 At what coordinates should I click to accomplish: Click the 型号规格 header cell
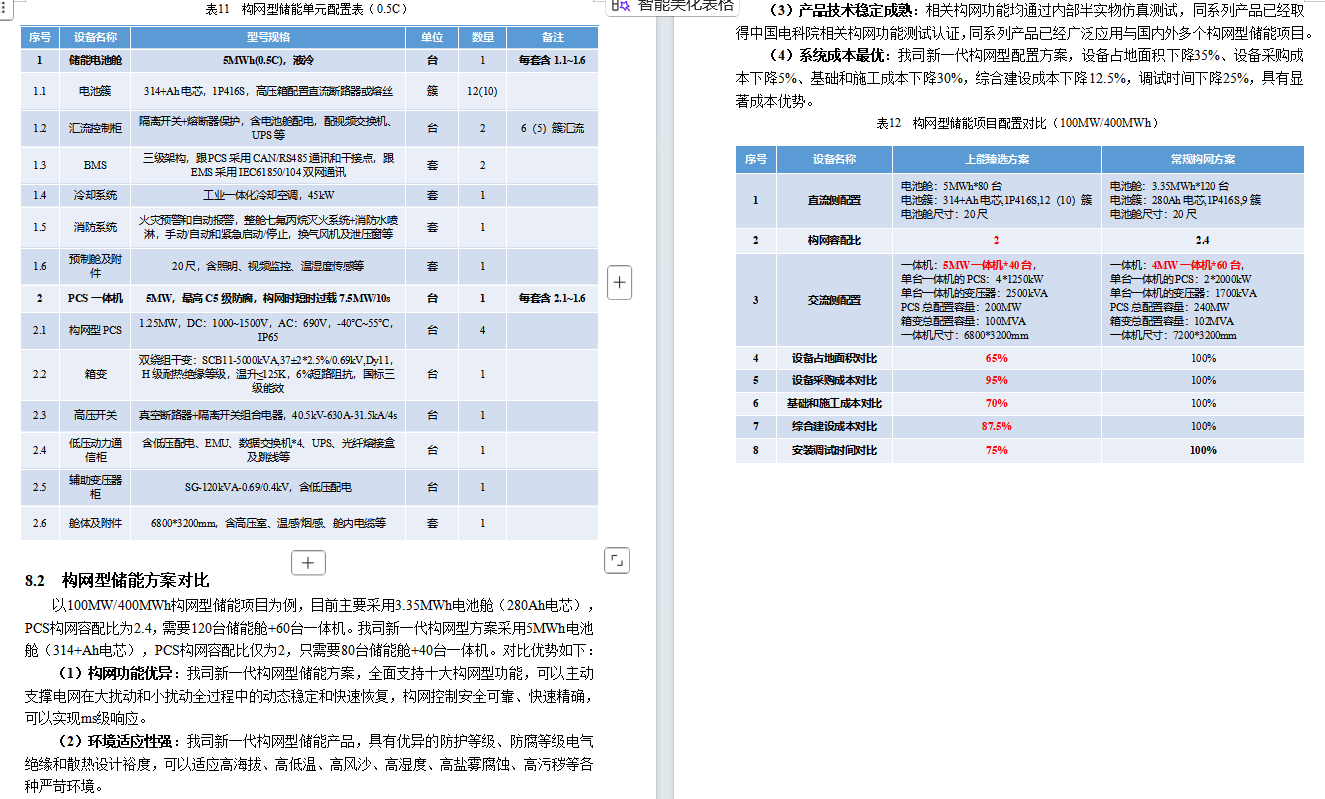pyautogui.click(x=268, y=37)
